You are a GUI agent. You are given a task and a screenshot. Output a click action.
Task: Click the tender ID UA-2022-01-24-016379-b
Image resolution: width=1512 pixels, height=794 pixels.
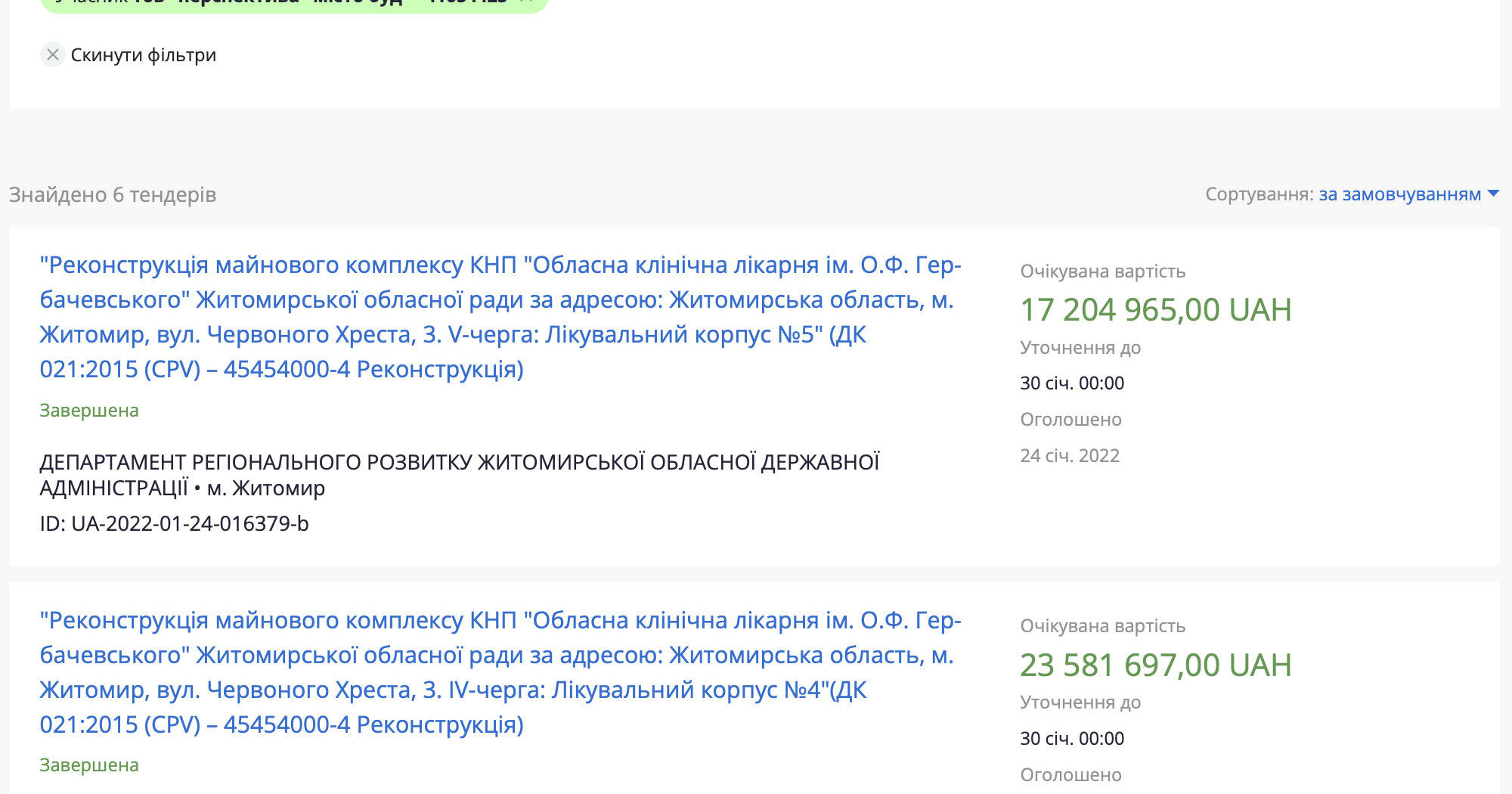point(175,523)
